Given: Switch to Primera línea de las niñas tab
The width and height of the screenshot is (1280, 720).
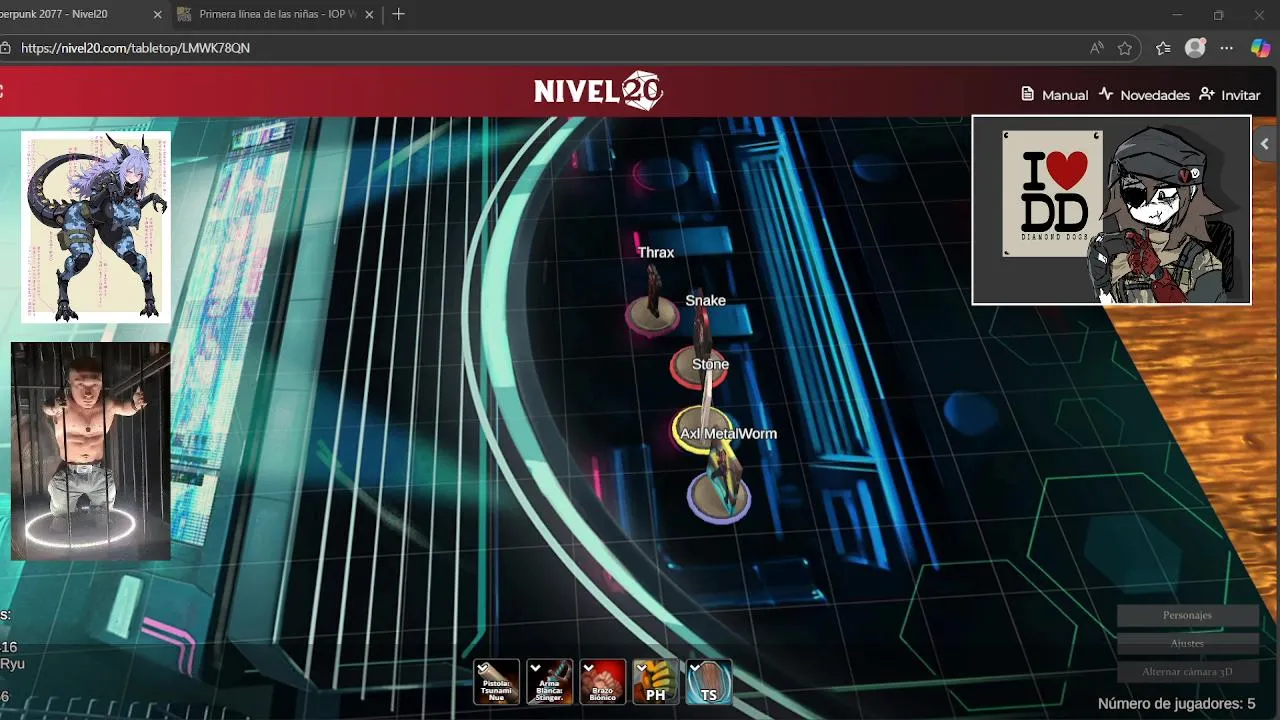Looking at the screenshot, I should (275, 15).
